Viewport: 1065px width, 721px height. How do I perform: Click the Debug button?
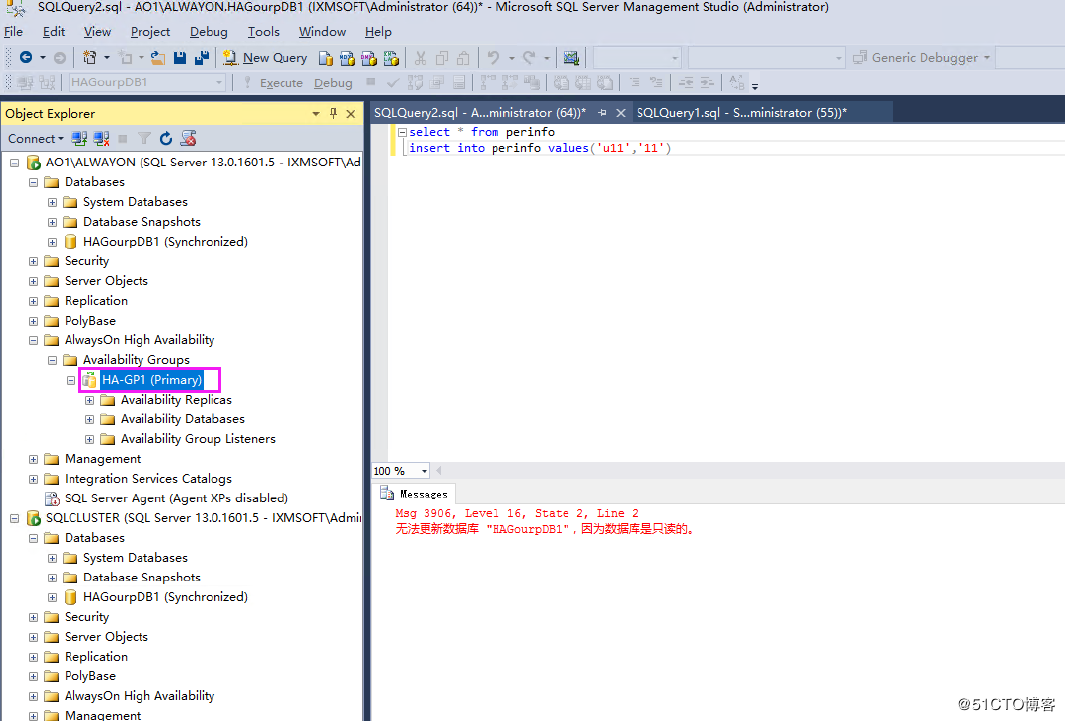333,83
